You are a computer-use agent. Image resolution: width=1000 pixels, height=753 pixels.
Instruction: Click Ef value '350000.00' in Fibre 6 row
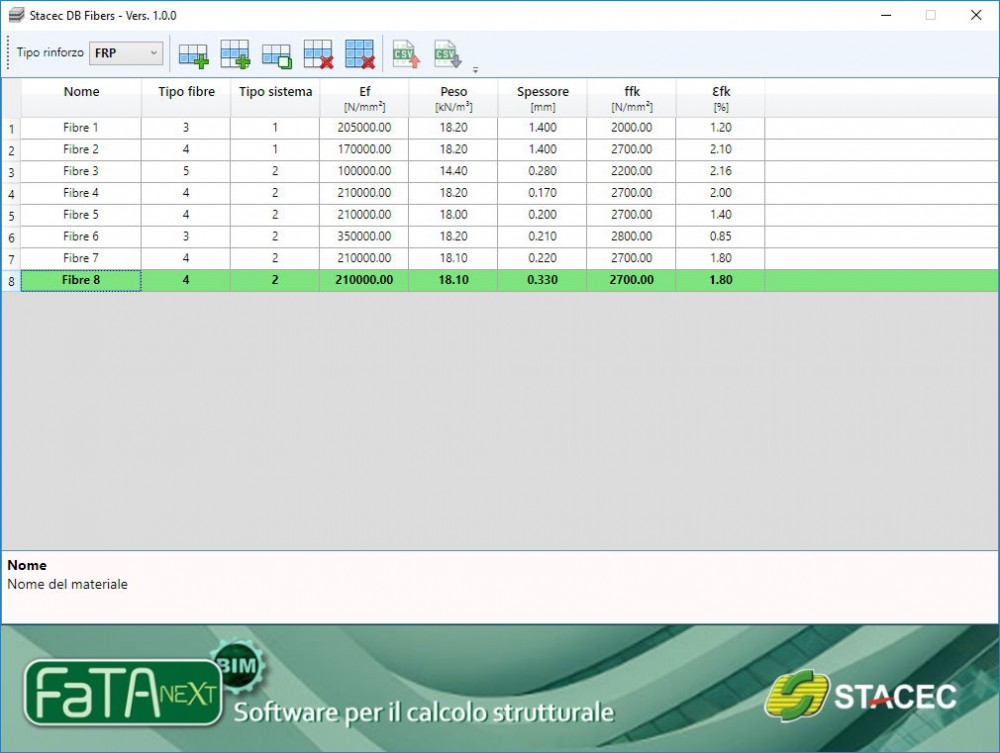click(x=364, y=237)
